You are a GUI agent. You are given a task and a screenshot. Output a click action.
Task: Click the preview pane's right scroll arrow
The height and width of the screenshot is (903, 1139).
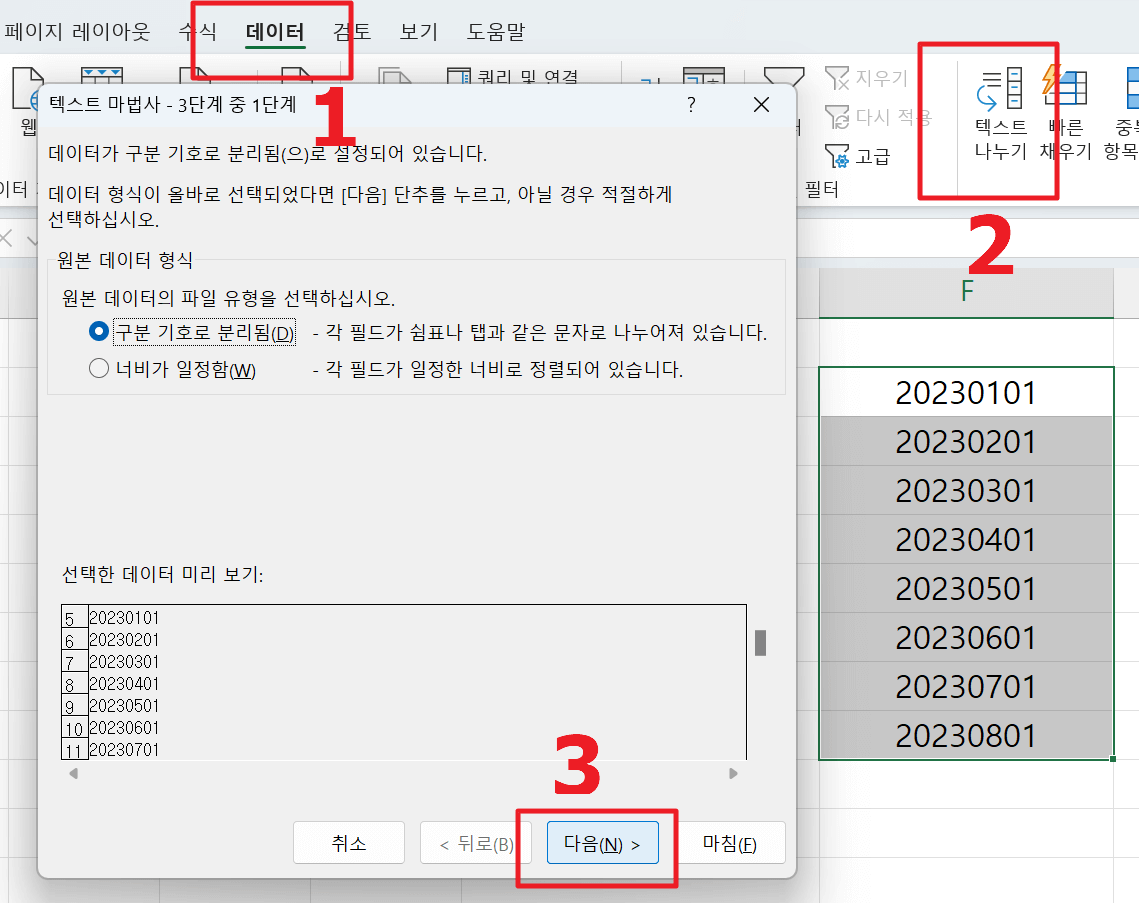(x=733, y=772)
